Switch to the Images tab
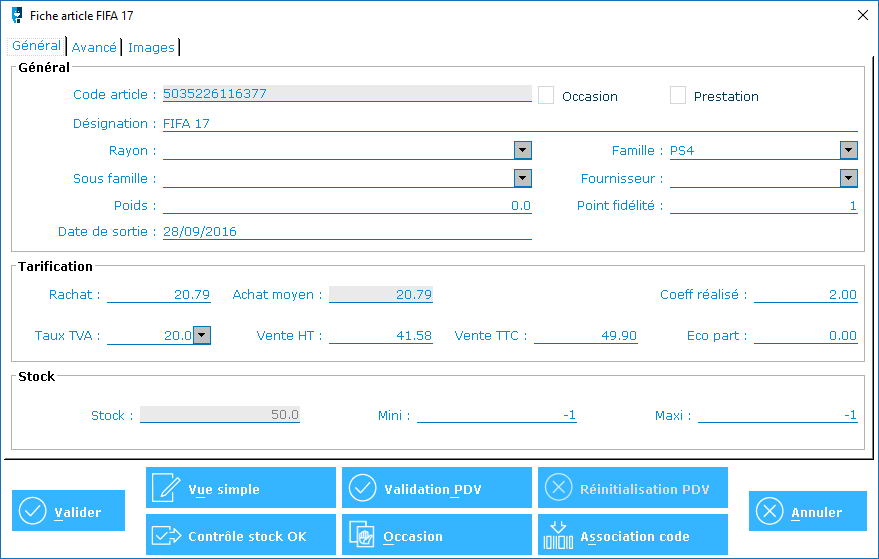 151,47
